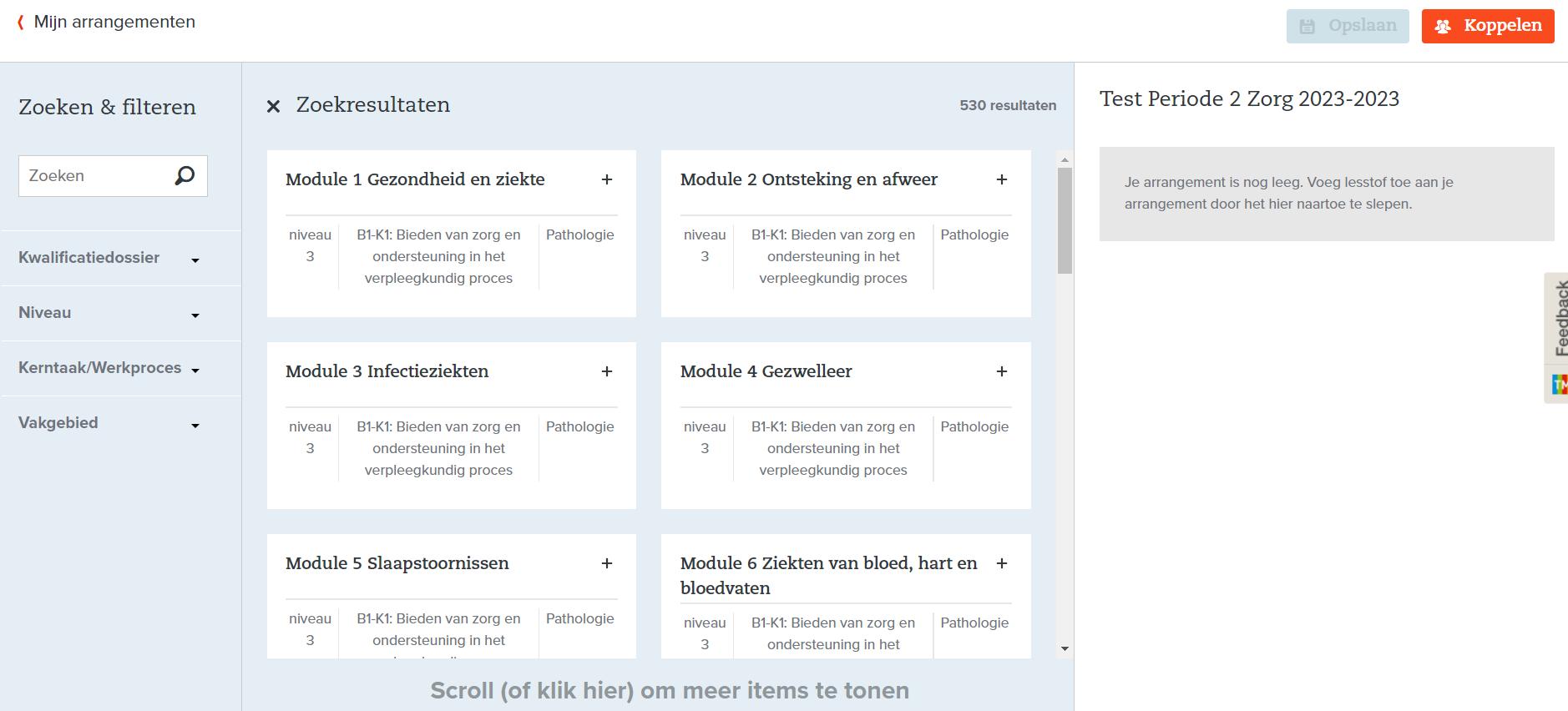Click the Opslaan save button
Image resolution: width=1568 pixels, height=711 pixels.
(1347, 26)
